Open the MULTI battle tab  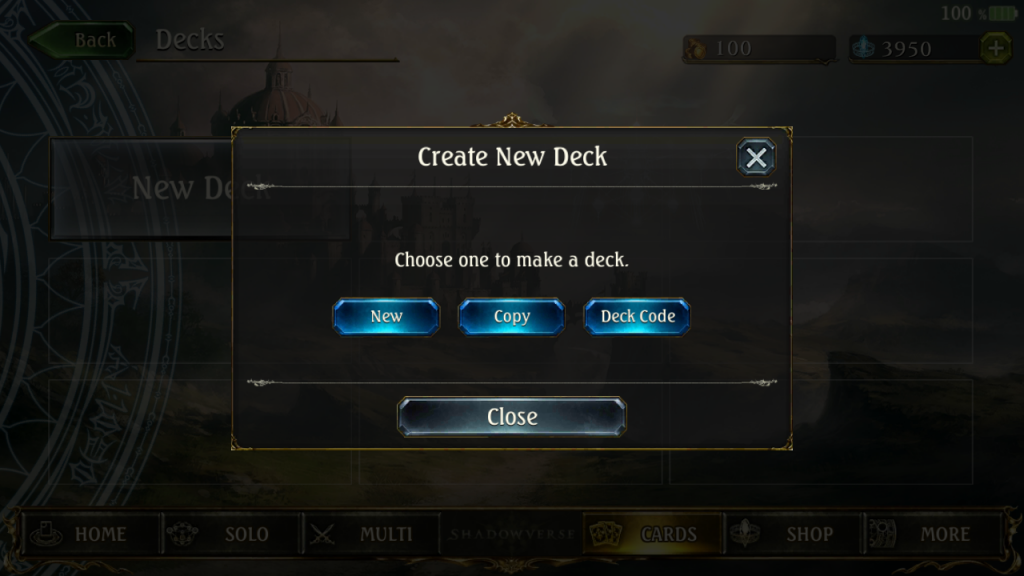[370, 534]
